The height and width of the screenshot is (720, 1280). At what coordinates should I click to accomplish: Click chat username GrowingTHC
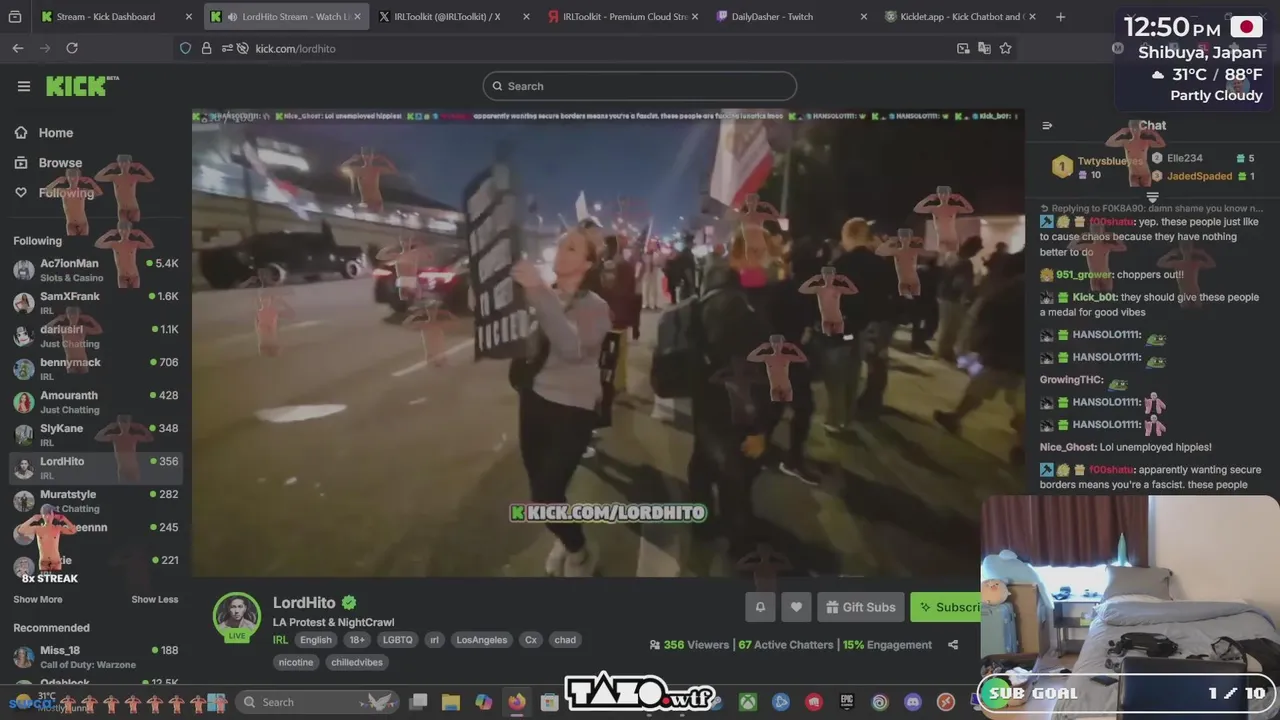click(x=1071, y=380)
